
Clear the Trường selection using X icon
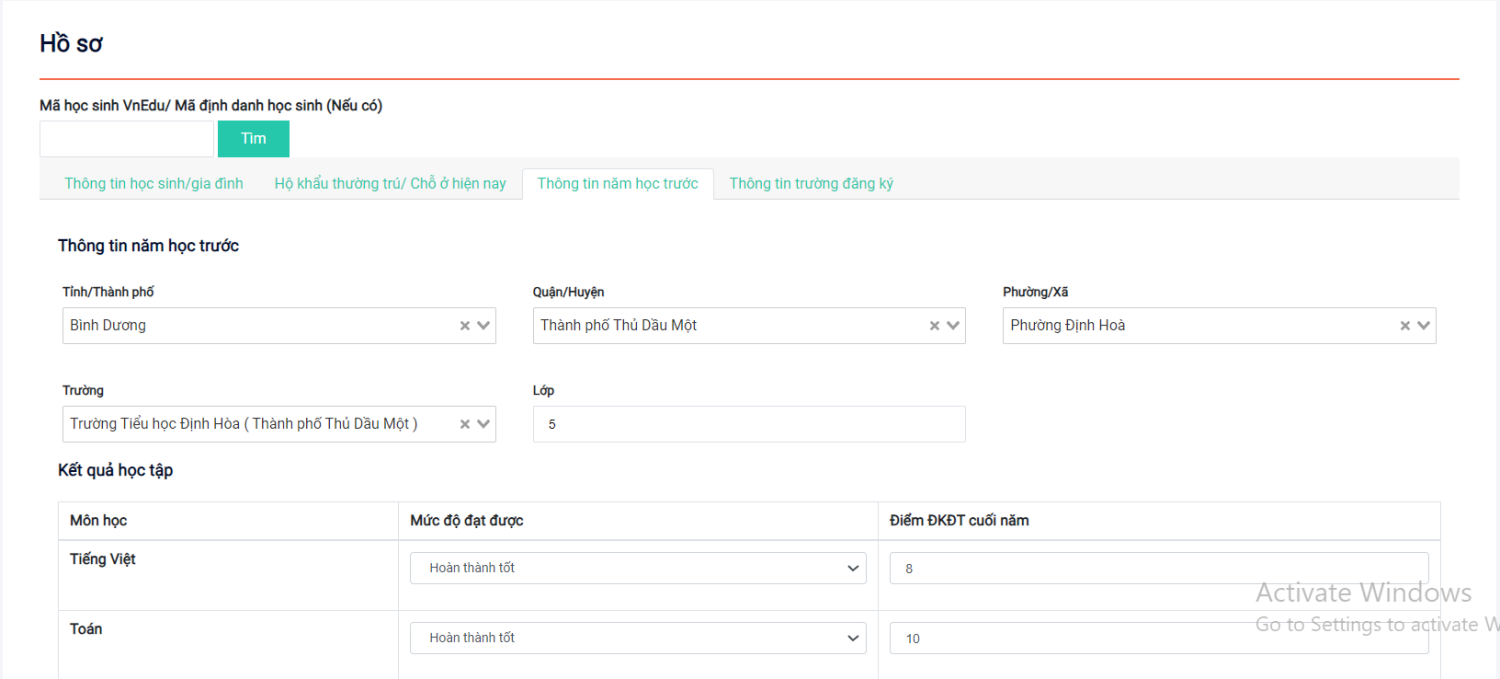[464, 424]
